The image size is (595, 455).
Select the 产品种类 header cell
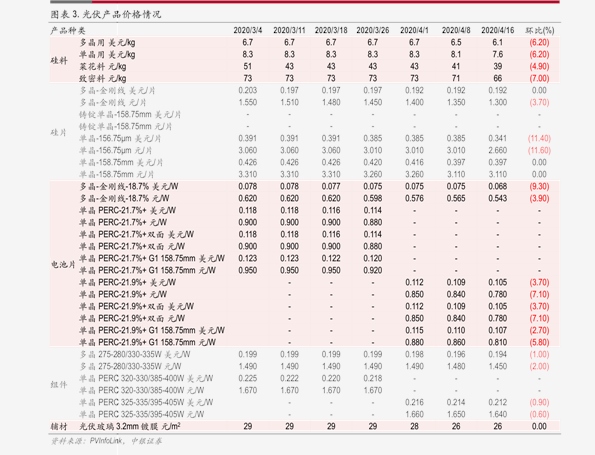tap(68, 31)
